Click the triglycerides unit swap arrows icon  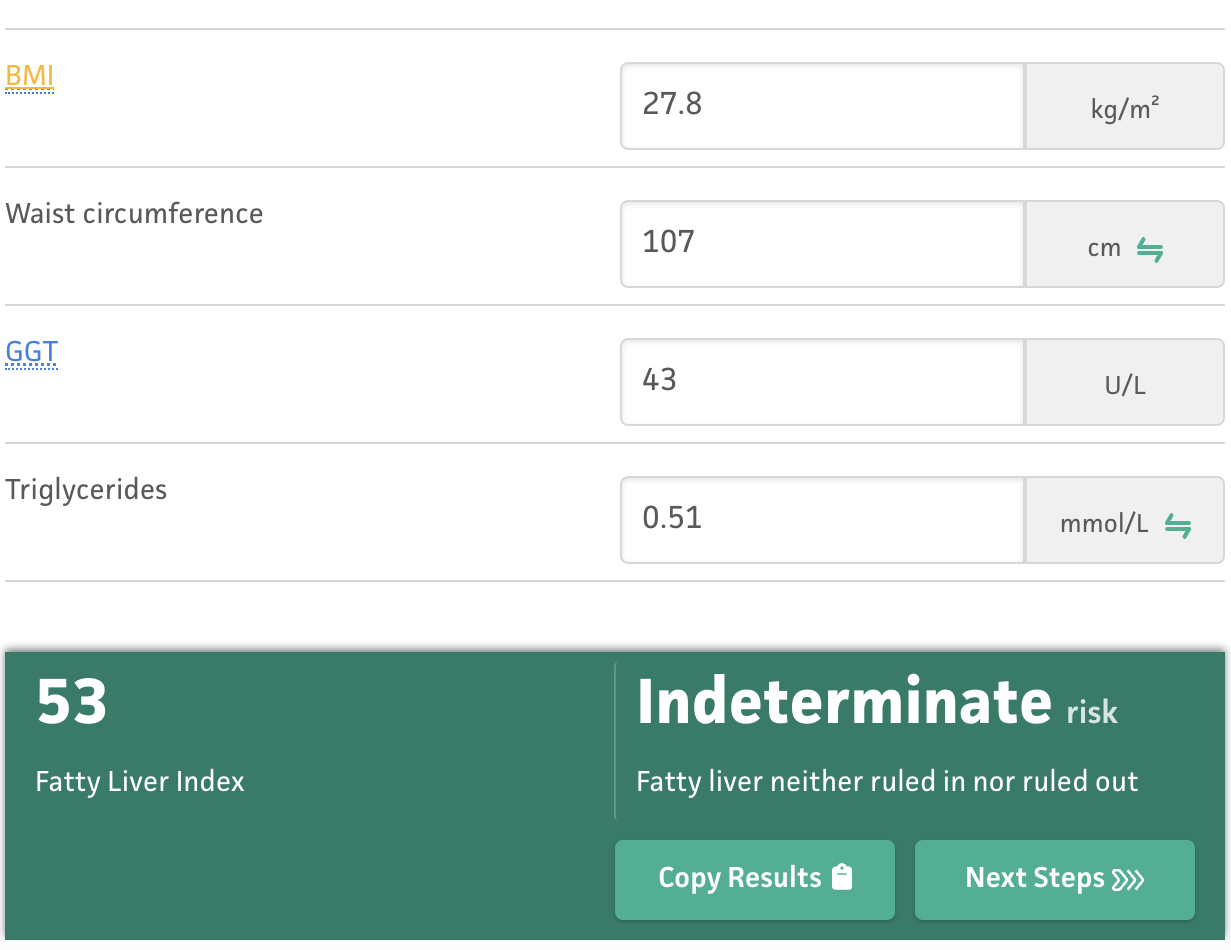[x=1178, y=524]
